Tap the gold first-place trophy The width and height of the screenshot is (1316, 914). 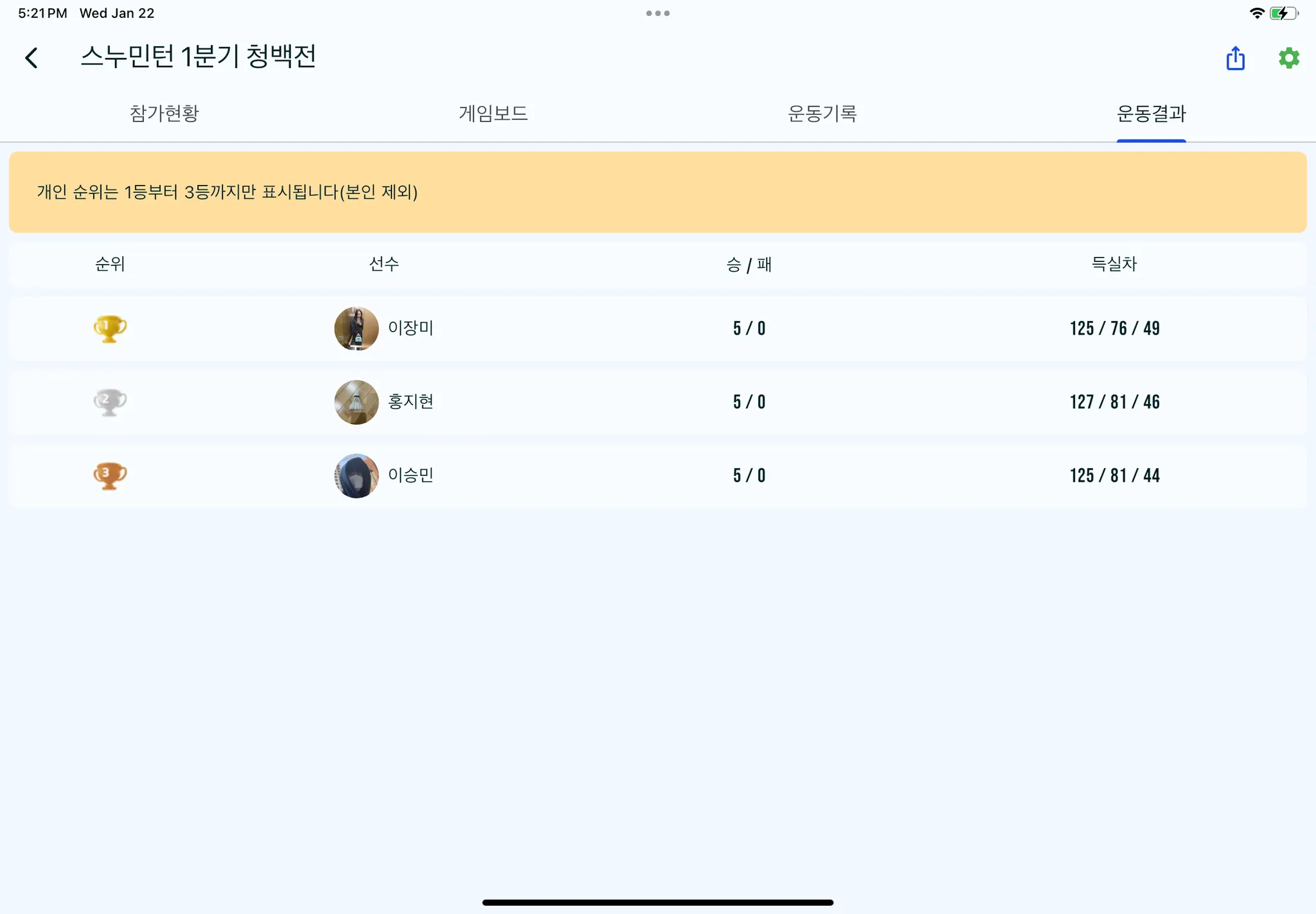pos(110,328)
